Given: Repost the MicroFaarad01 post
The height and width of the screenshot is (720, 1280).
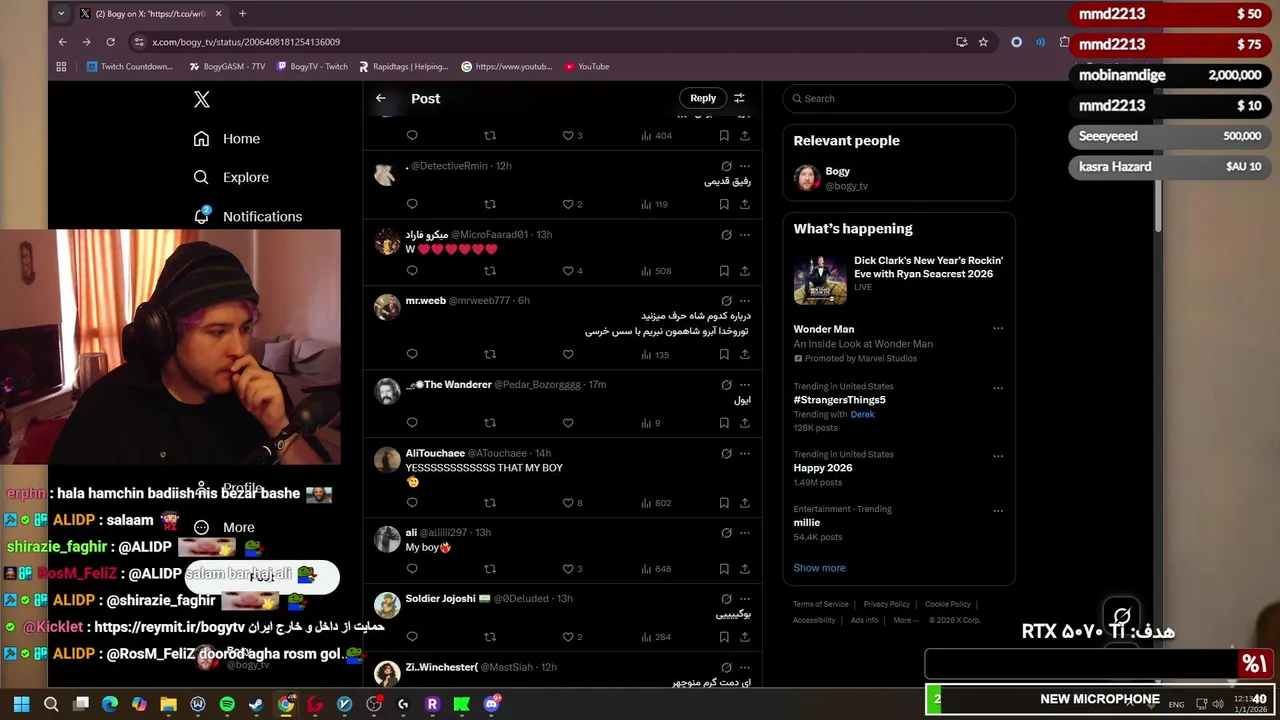Looking at the screenshot, I should click(x=490, y=270).
